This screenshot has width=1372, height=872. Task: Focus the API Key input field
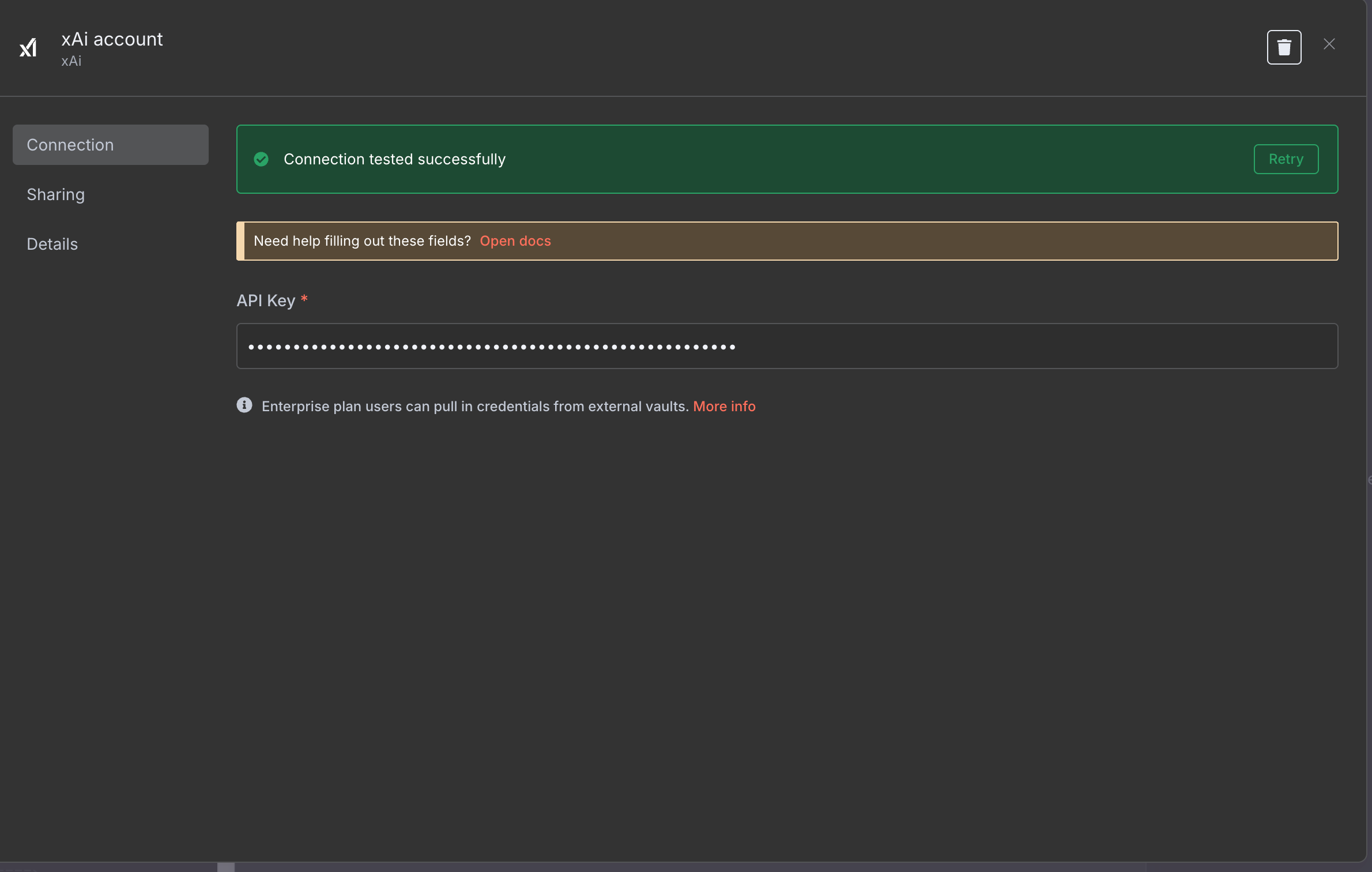pyautogui.click(x=787, y=346)
